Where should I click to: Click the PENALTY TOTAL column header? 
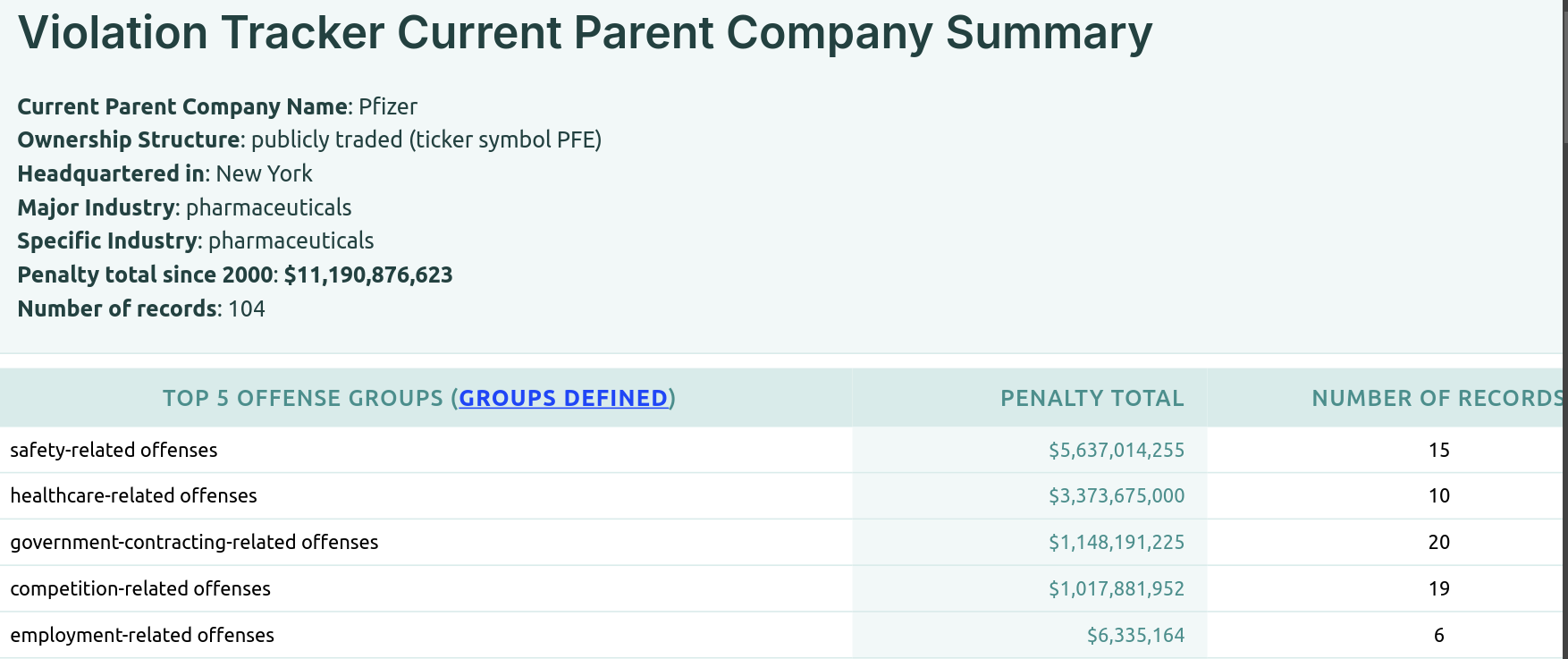click(x=1092, y=398)
